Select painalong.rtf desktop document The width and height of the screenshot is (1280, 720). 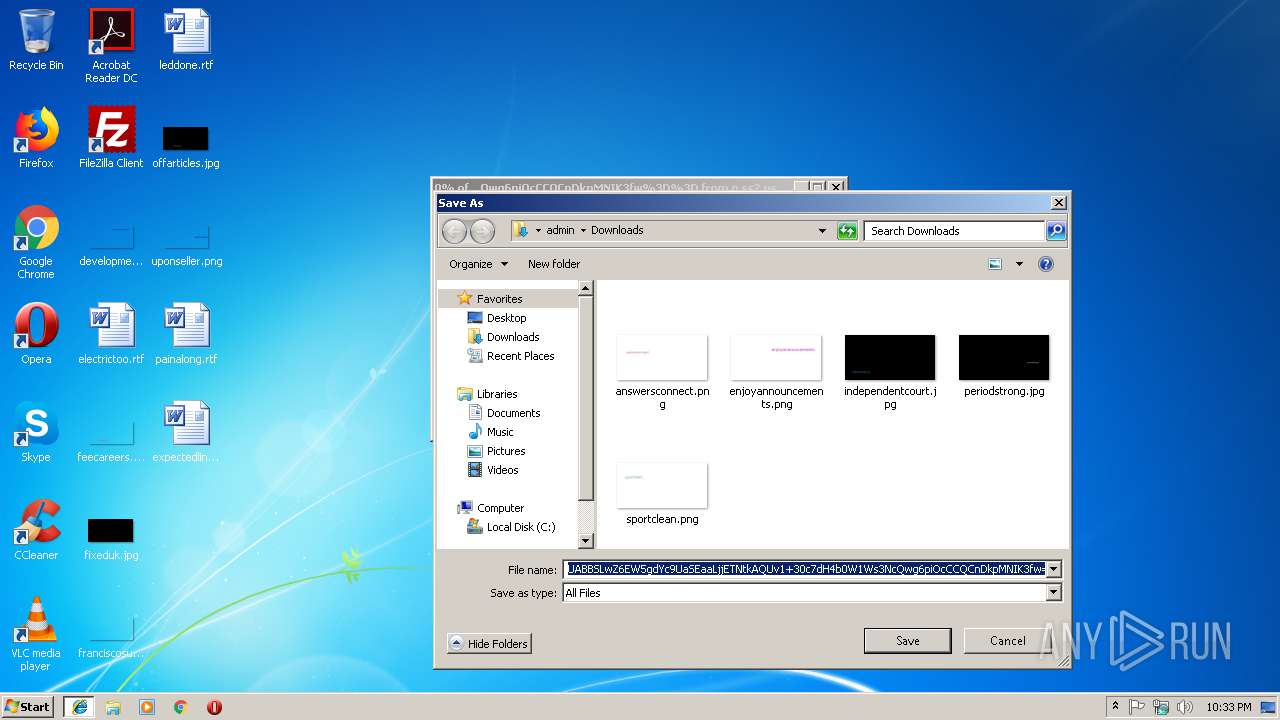pyautogui.click(x=186, y=334)
